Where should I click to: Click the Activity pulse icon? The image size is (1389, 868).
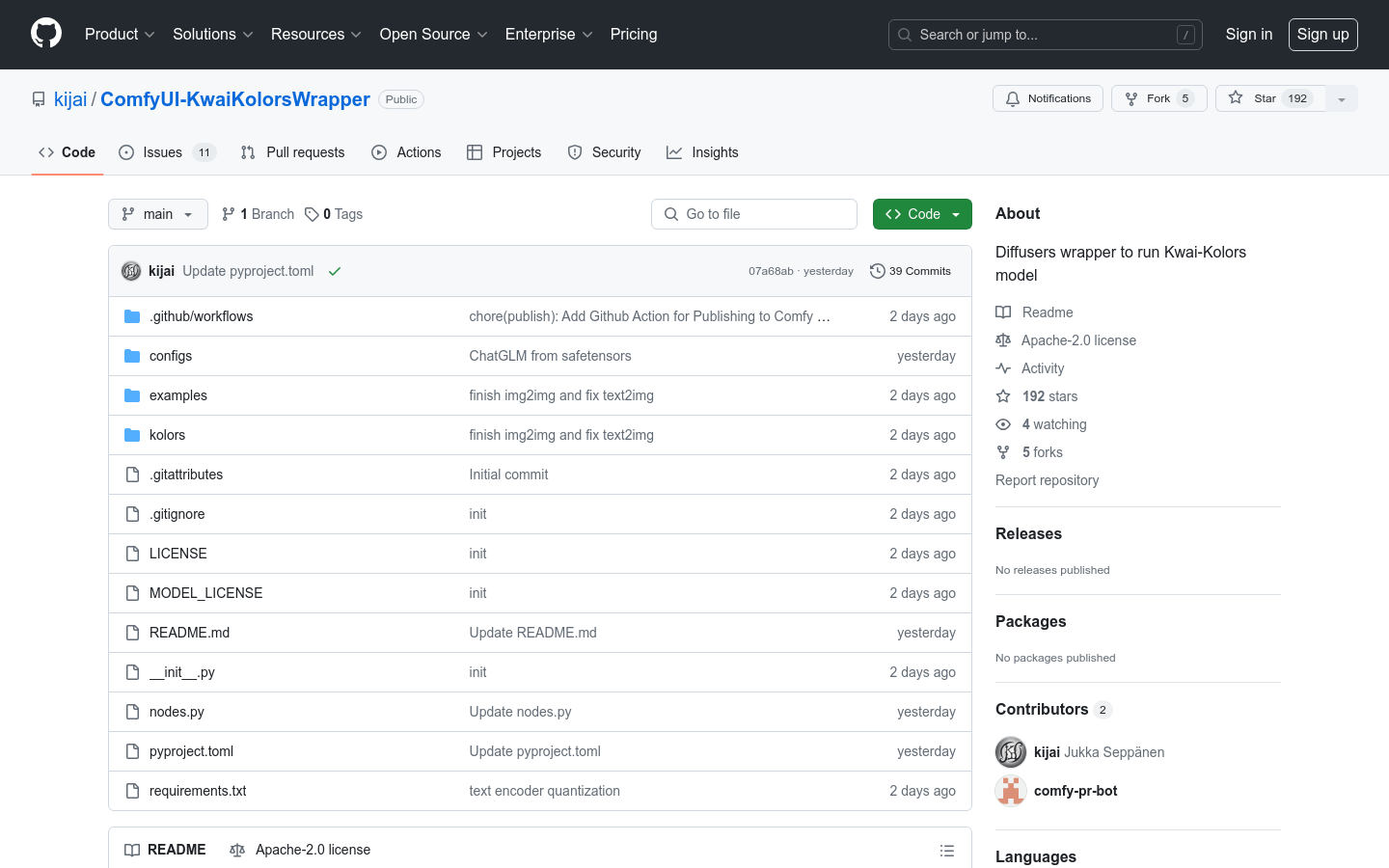coord(1003,368)
